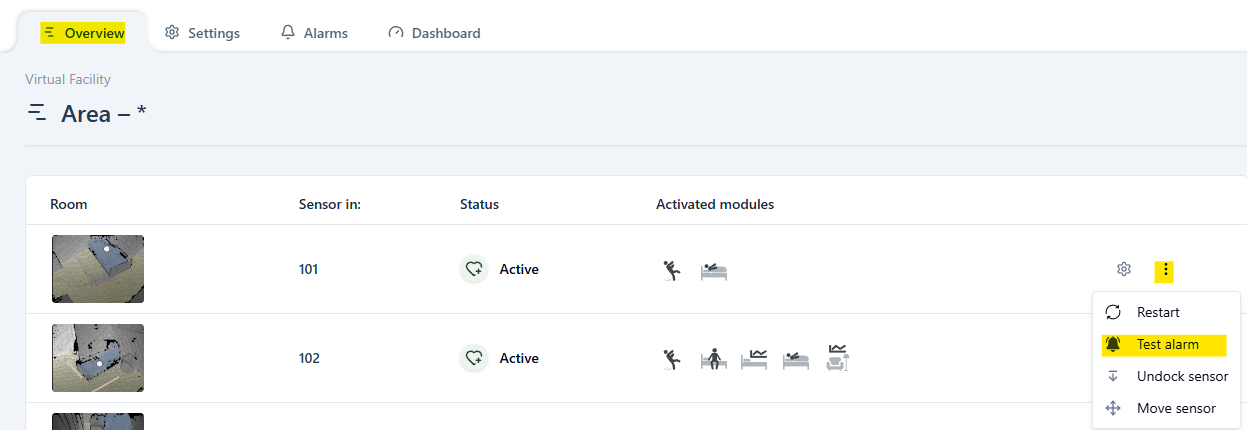Click the Active heart status icon for 102

point(474,358)
